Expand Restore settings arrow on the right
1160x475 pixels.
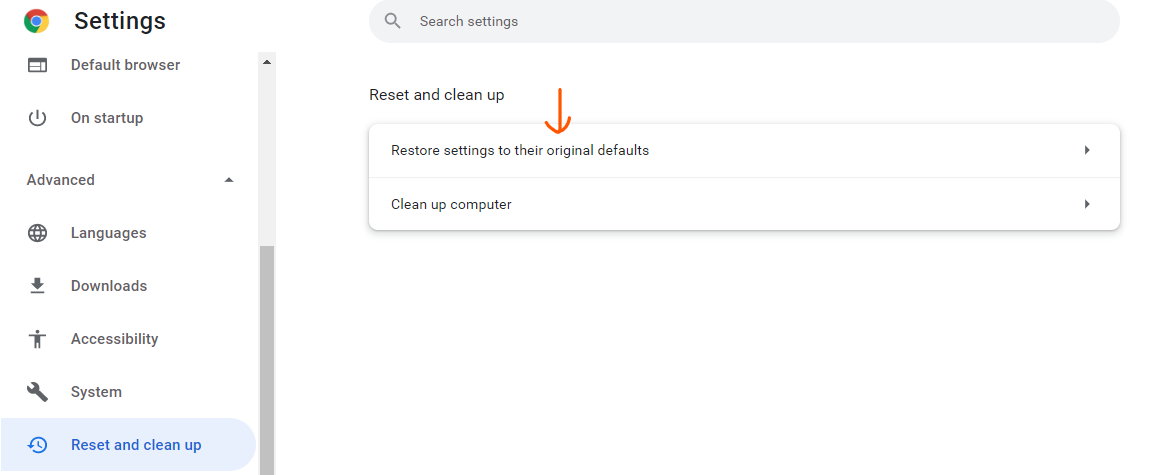[1087, 150]
